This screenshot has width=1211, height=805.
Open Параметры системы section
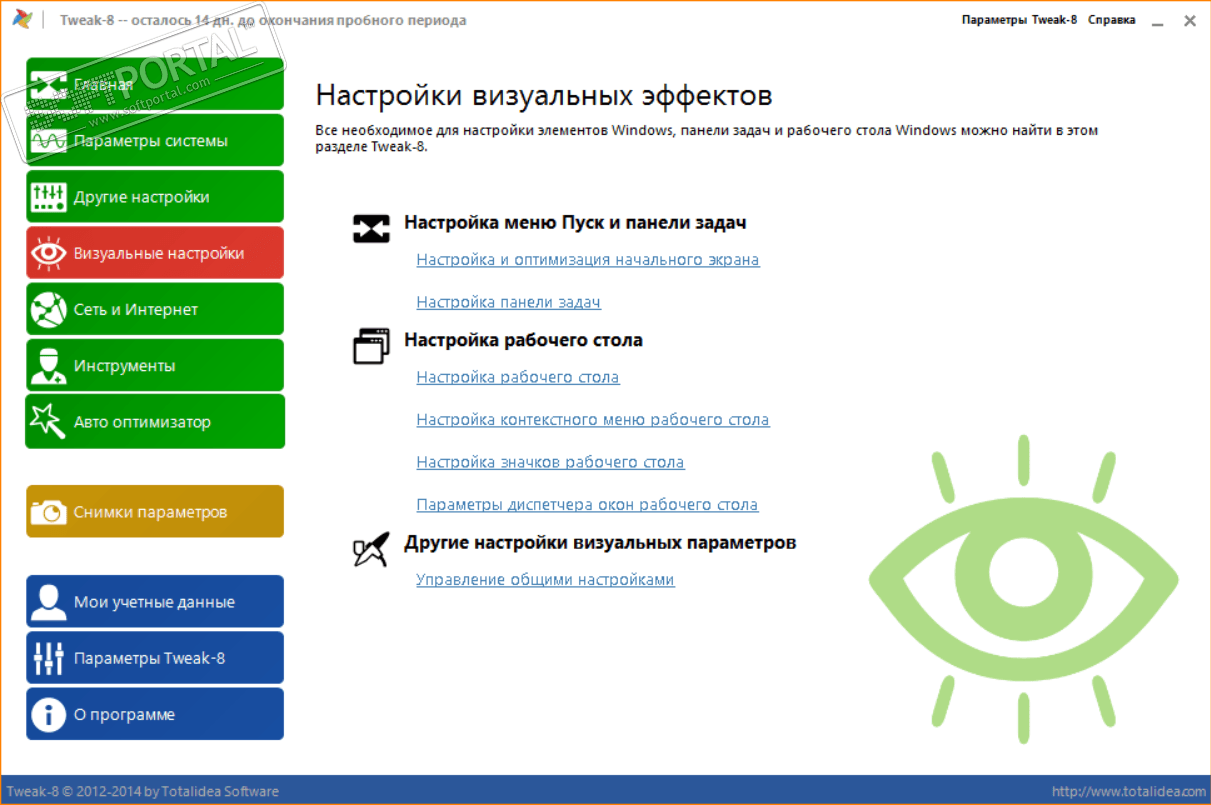[155, 140]
